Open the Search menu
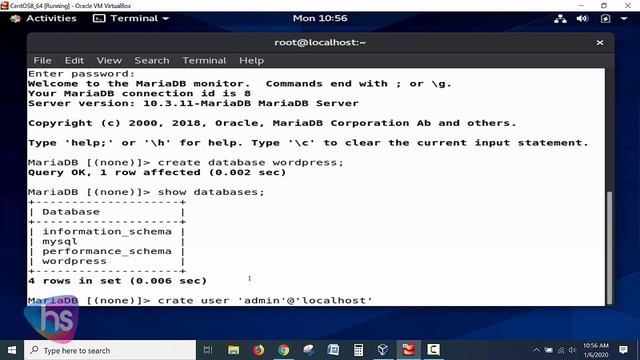The height and width of the screenshot is (360, 640). (x=152, y=60)
